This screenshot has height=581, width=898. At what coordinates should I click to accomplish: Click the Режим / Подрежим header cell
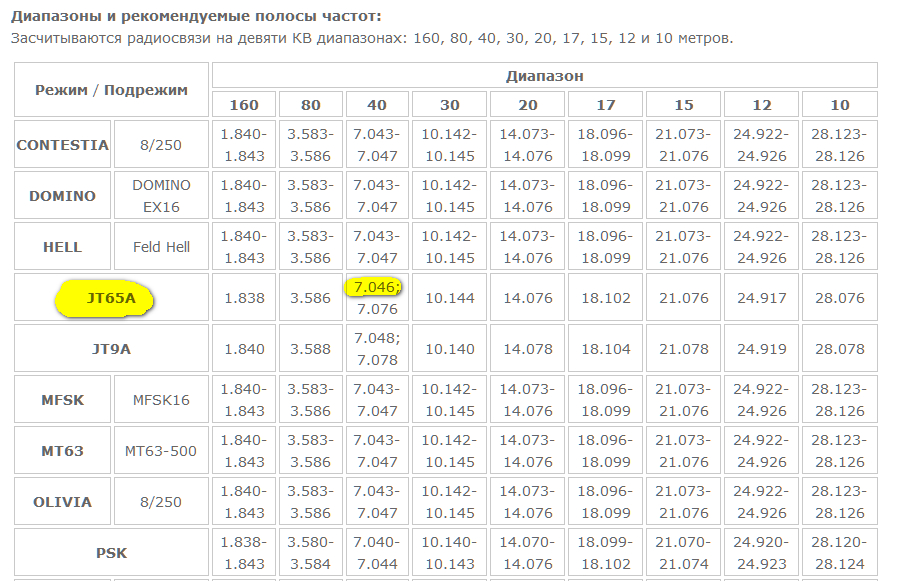111,90
